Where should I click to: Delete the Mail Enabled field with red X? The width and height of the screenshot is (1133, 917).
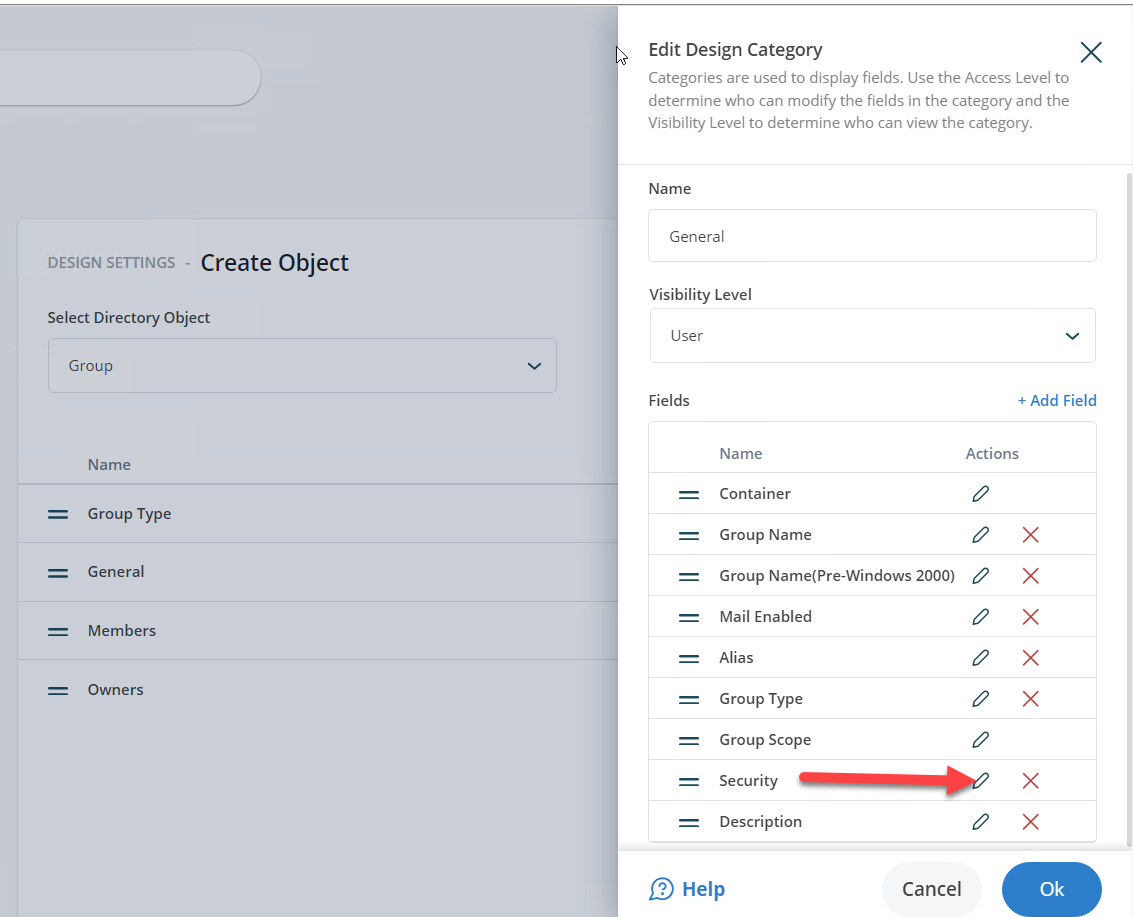tap(1030, 616)
